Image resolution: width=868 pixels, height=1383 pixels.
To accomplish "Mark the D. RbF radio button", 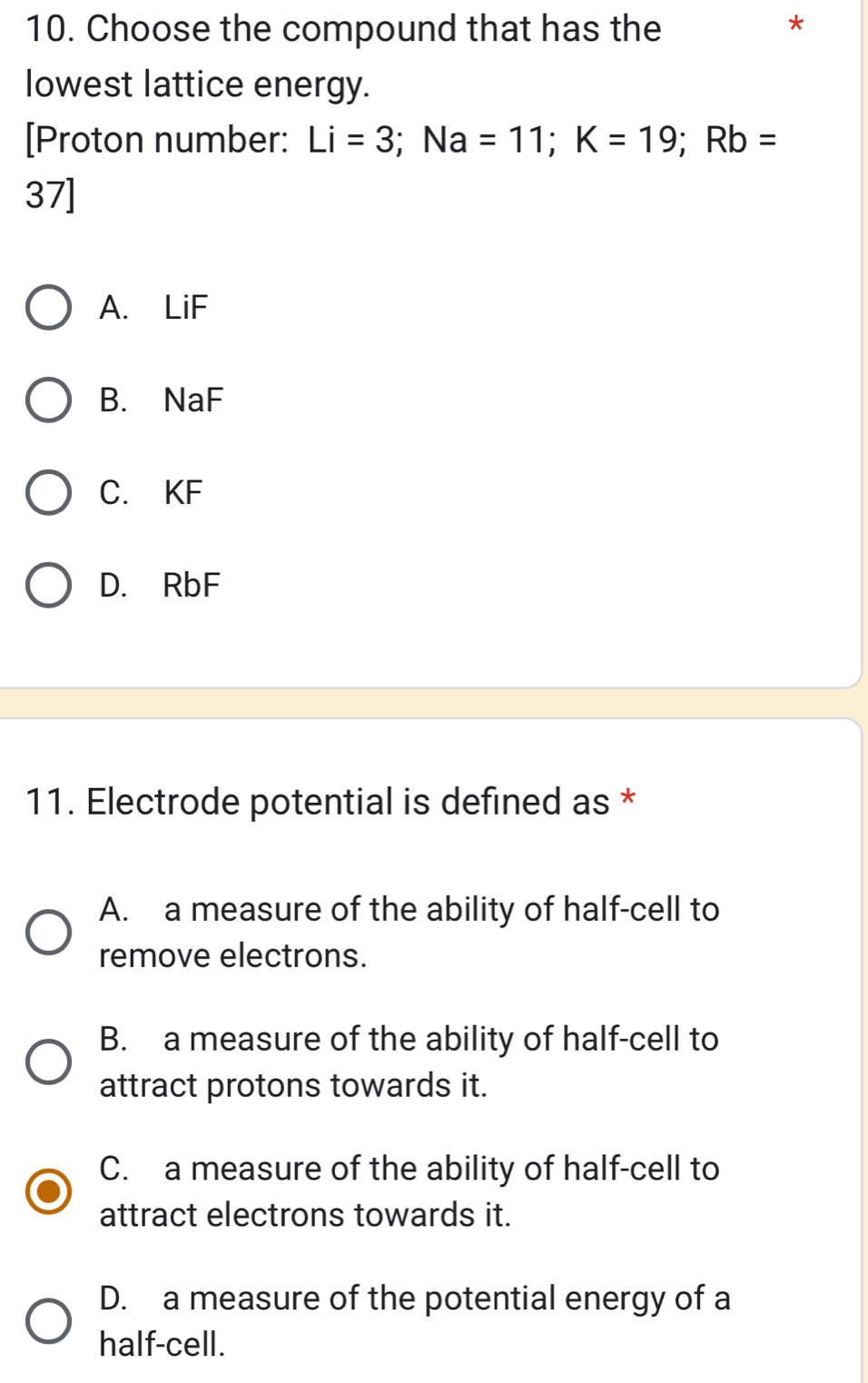I will (48, 585).
